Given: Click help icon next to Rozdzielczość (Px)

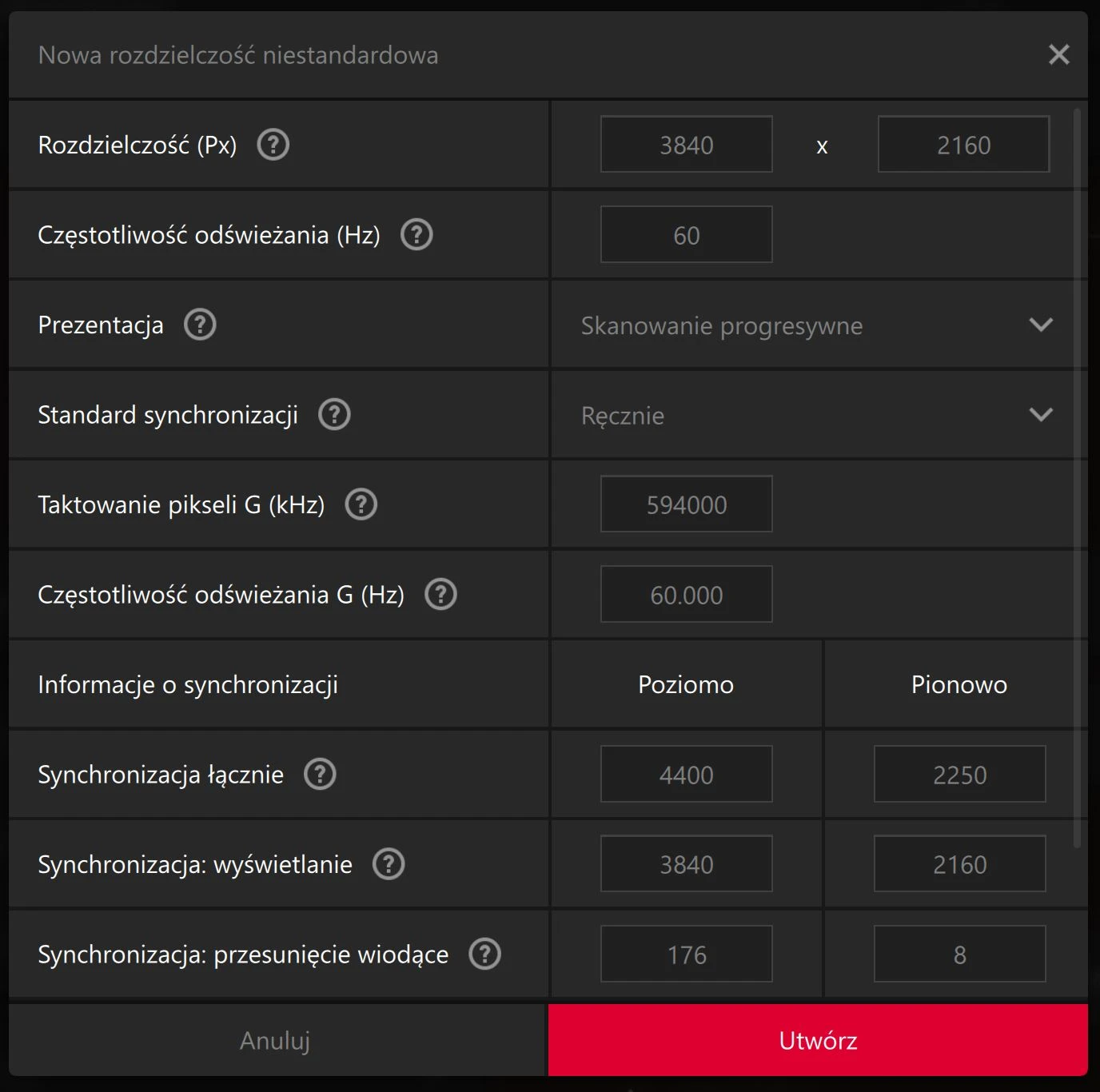Looking at the screenshot, I should coord(273,145).
